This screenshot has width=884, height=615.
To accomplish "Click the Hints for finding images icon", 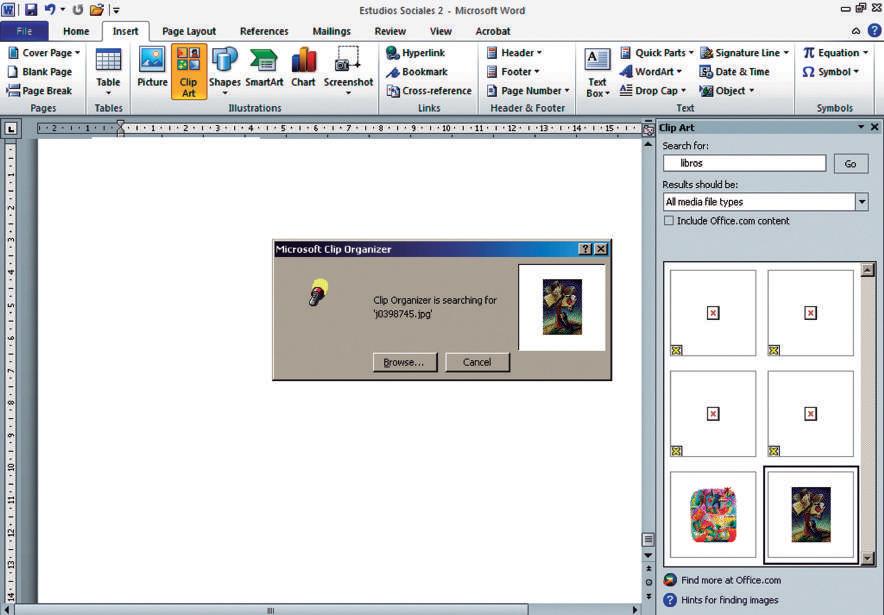I will pos(669,600).
